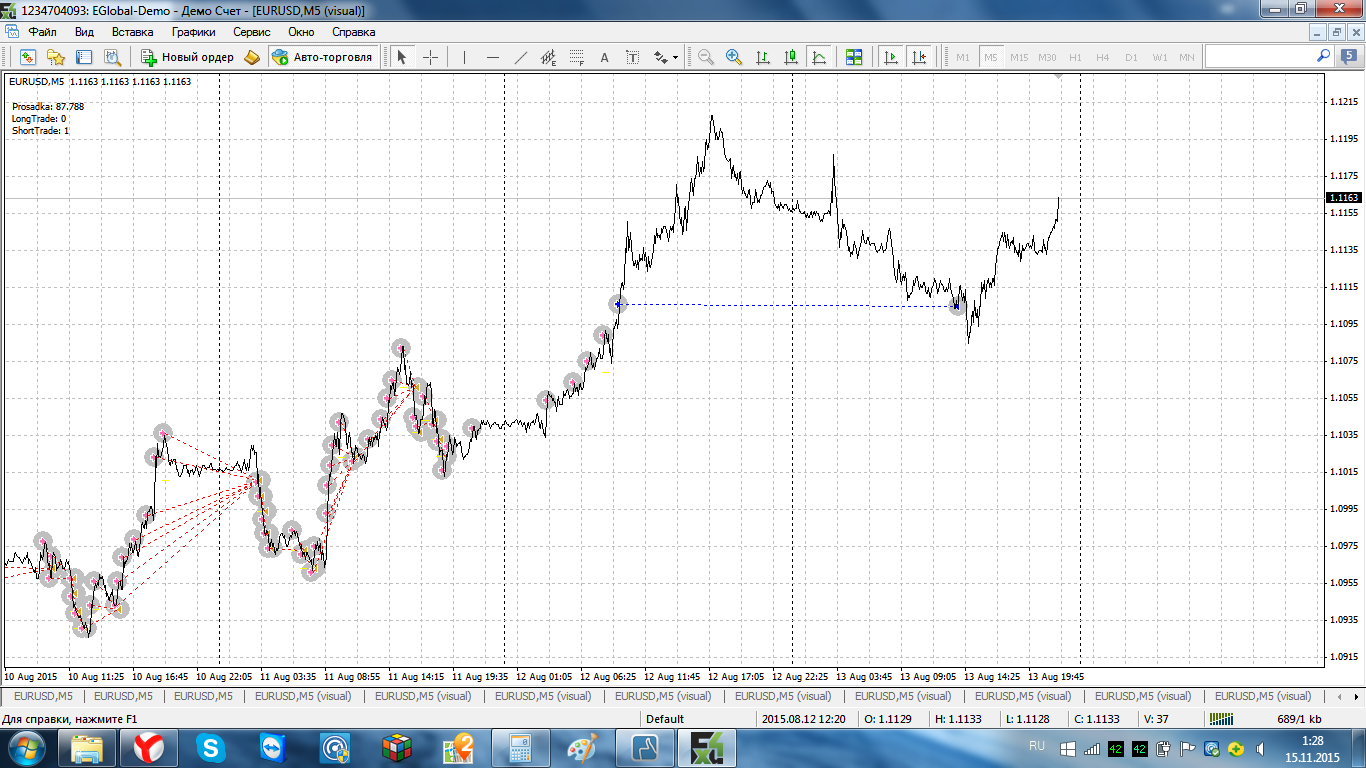The height and width of the screenshot is (768, 1366).
Task: Zoom out of the chart
Action: point(706,57)
